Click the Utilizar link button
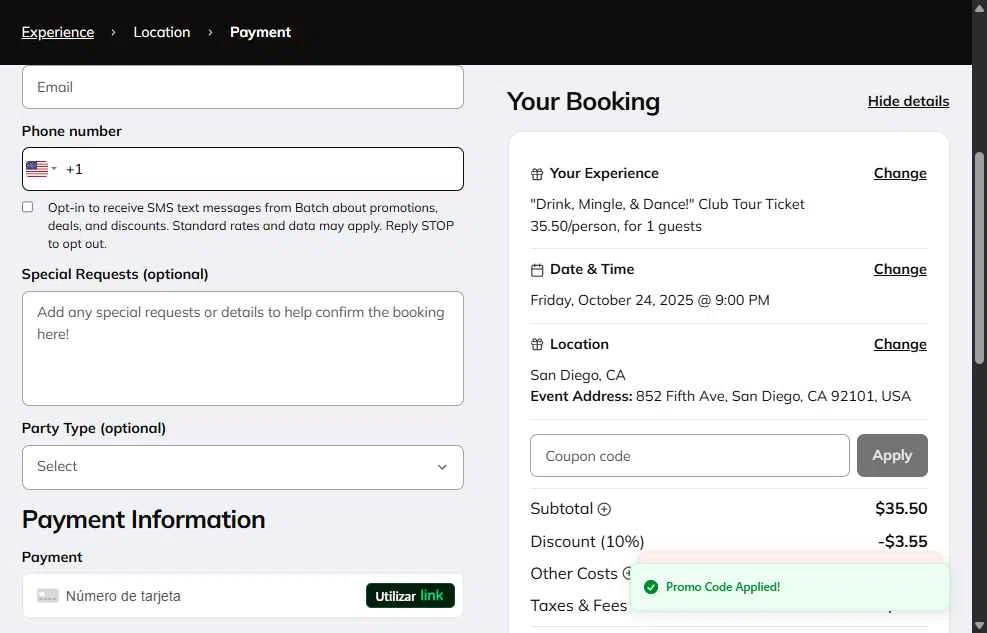This screenshot has height=633, width=987. 410,595
